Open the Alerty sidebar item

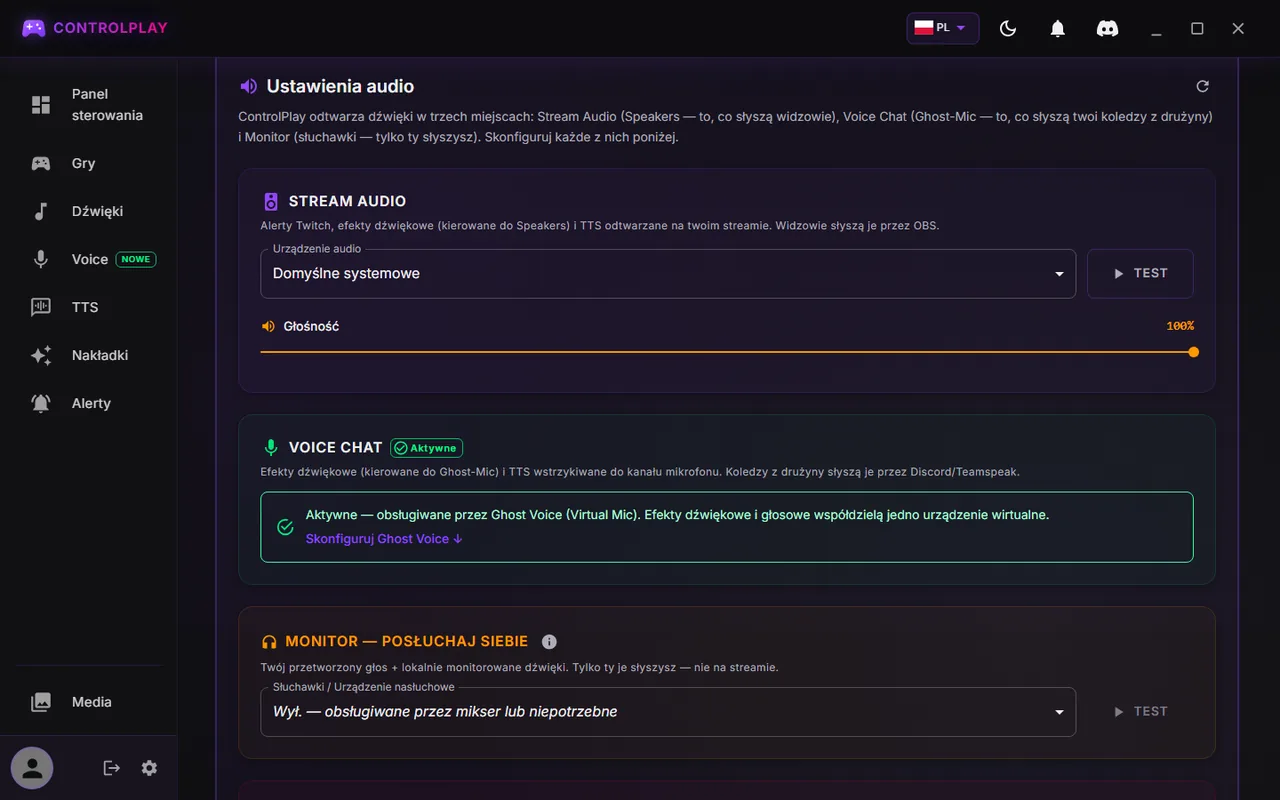[89, 403]
